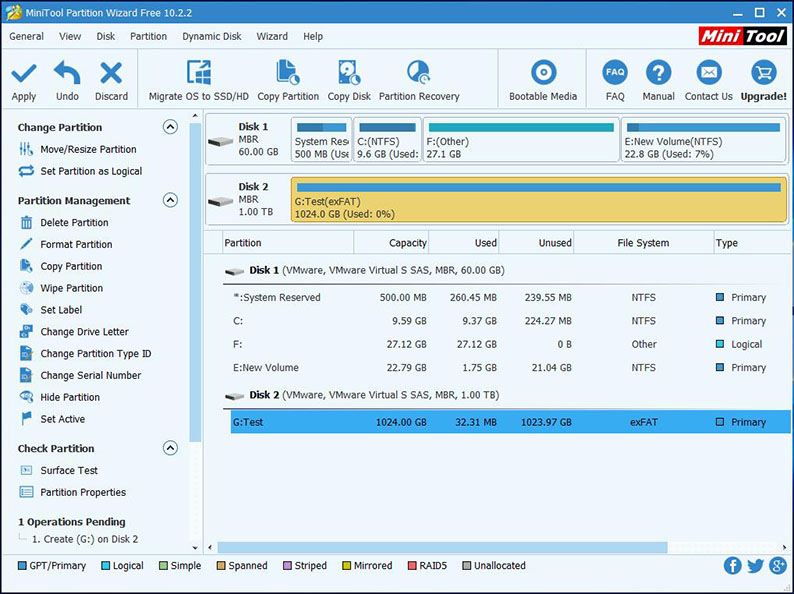
Task: Select G:Test(exFAT) block on Disk 2
Action: [539, 200]
